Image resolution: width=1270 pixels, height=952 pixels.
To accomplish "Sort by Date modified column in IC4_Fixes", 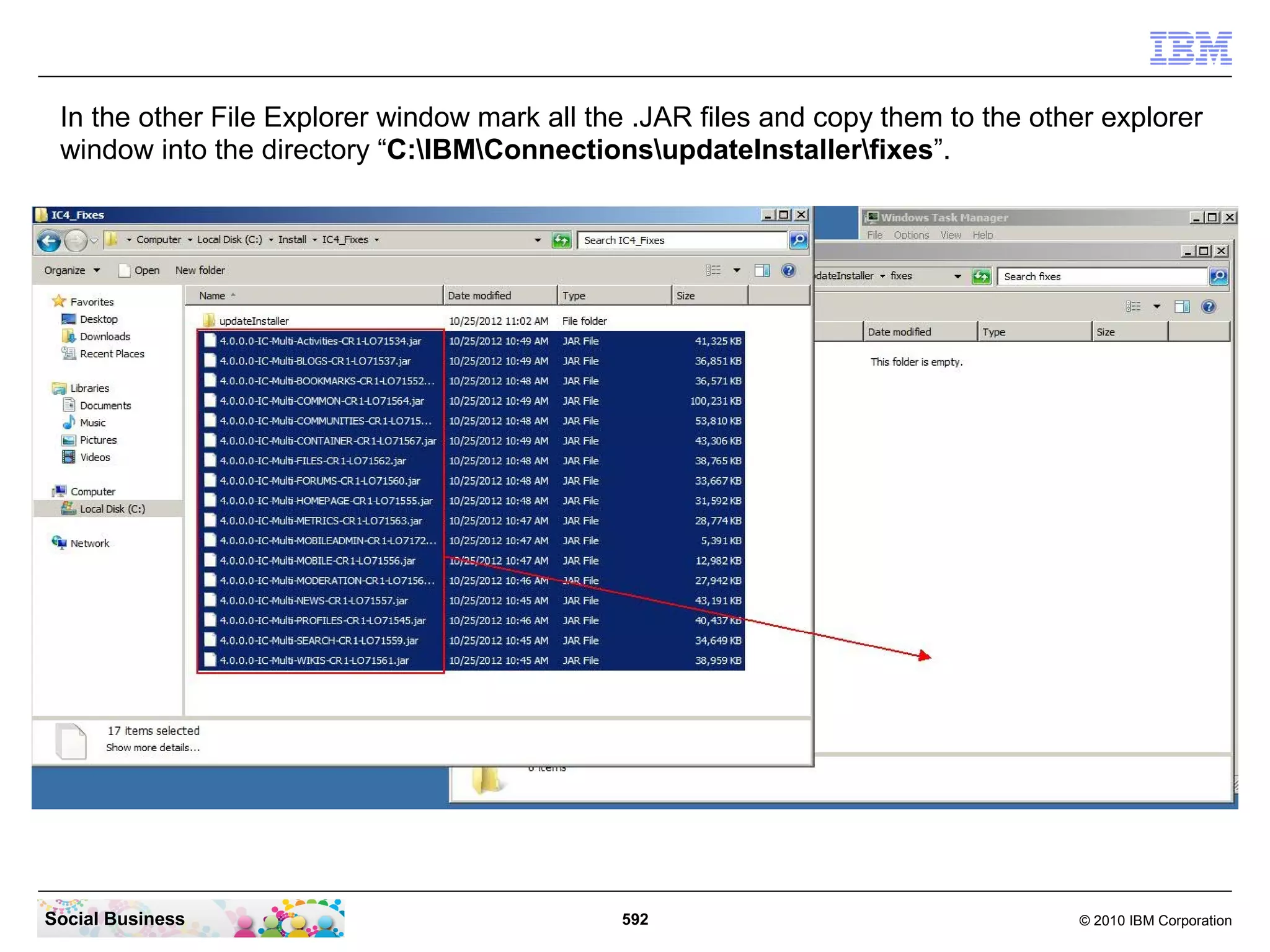I will pos(500,296).
